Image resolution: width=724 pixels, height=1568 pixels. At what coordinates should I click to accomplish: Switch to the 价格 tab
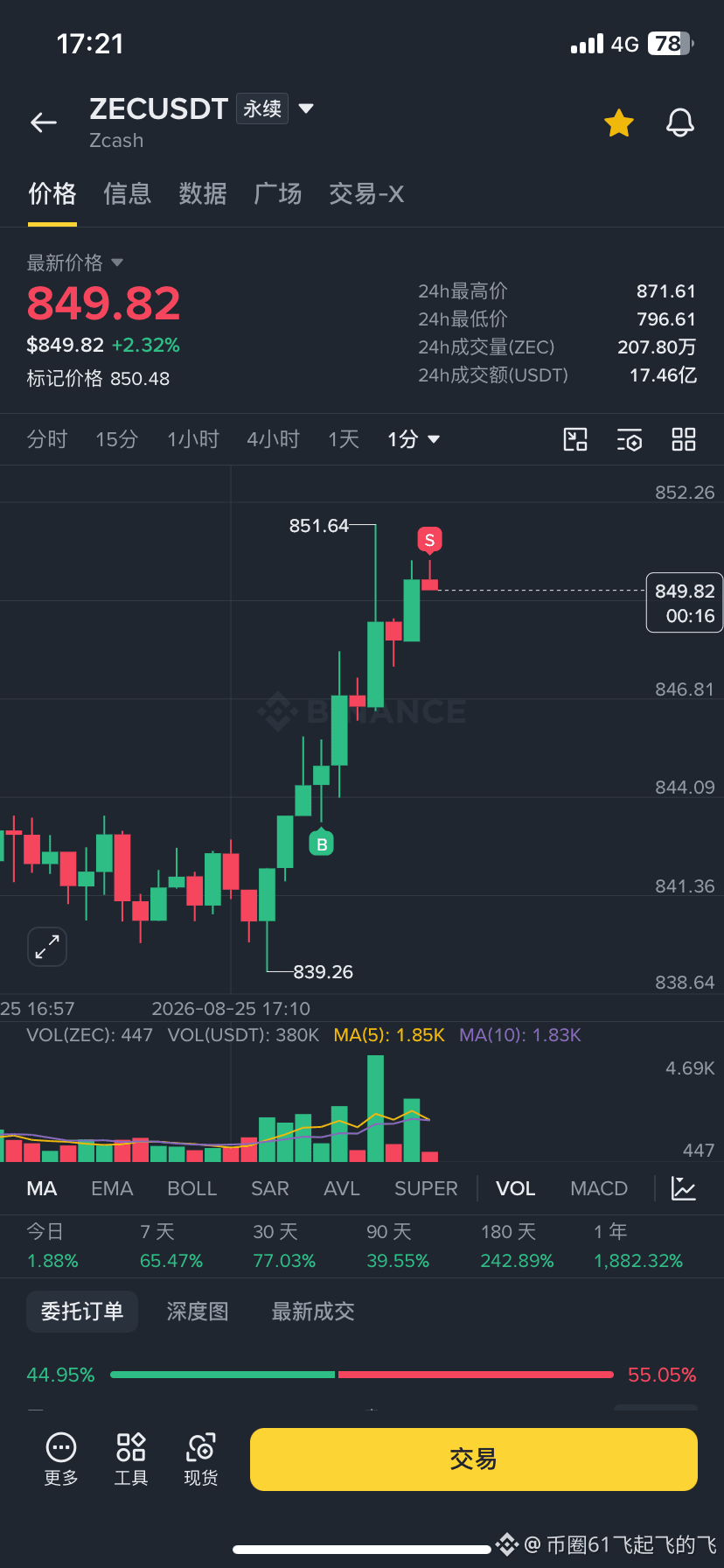(52, 193)
